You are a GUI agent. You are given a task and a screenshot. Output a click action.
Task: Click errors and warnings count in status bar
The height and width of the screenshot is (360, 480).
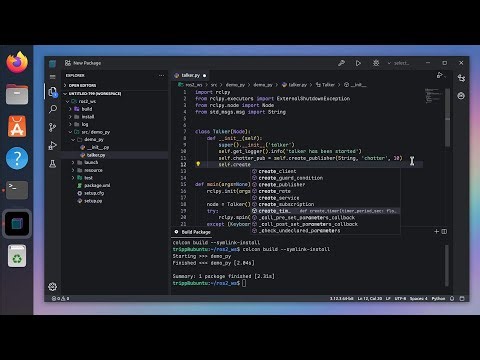pos(60,299)
